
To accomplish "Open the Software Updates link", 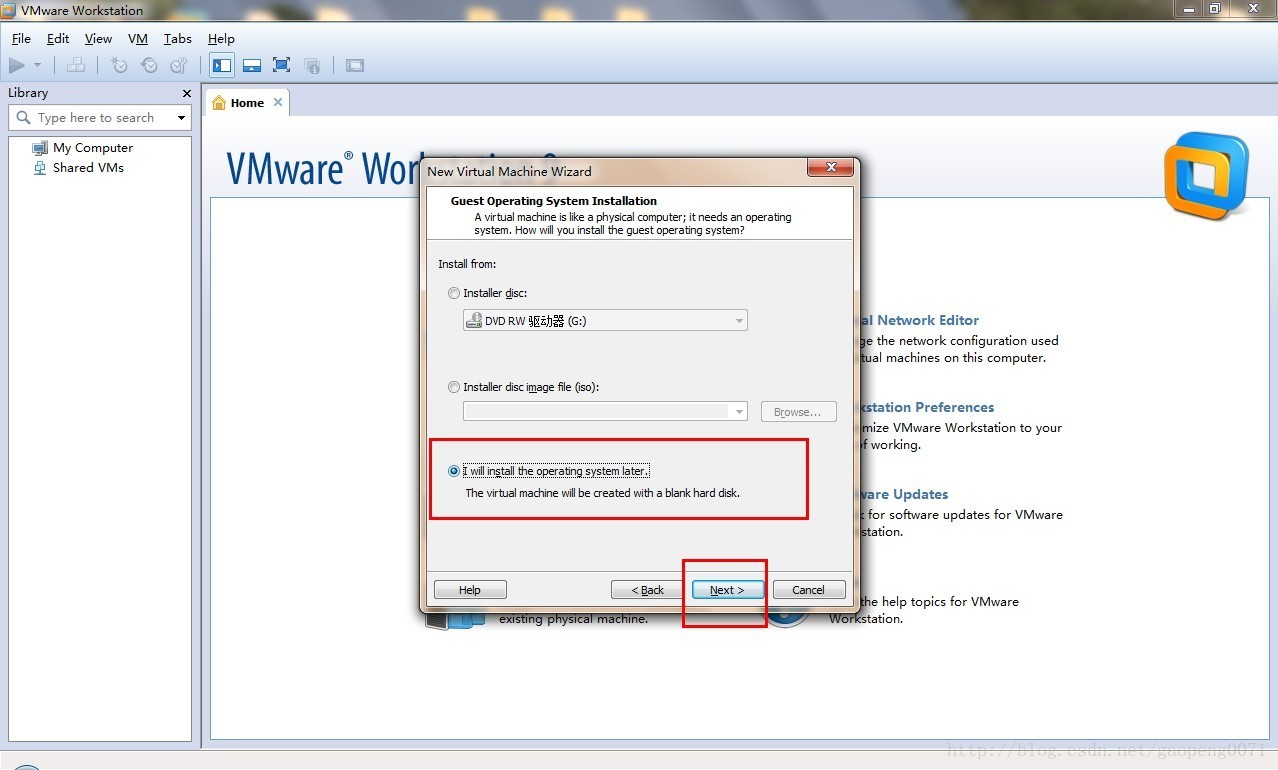I will 904,494.
